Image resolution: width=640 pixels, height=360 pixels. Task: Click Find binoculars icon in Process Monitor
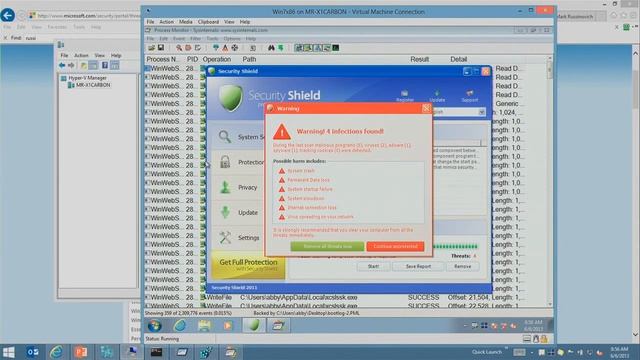[x=271, y=48]
